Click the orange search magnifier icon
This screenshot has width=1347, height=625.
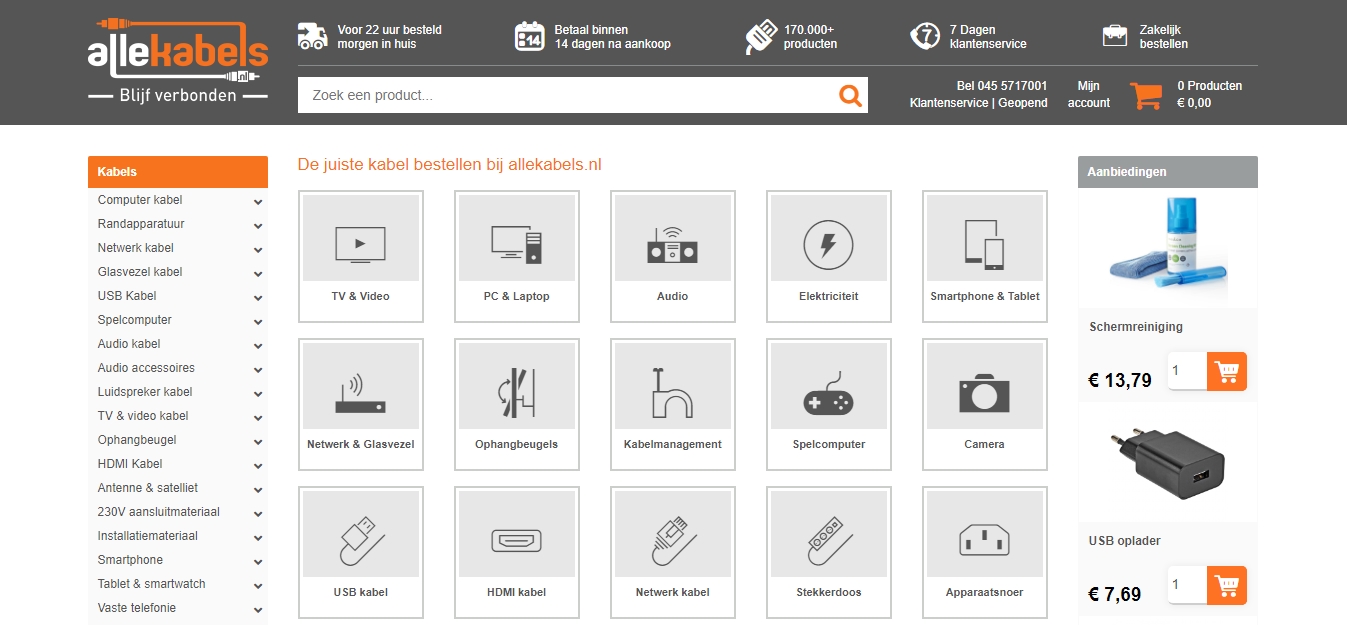click(850, 96)
